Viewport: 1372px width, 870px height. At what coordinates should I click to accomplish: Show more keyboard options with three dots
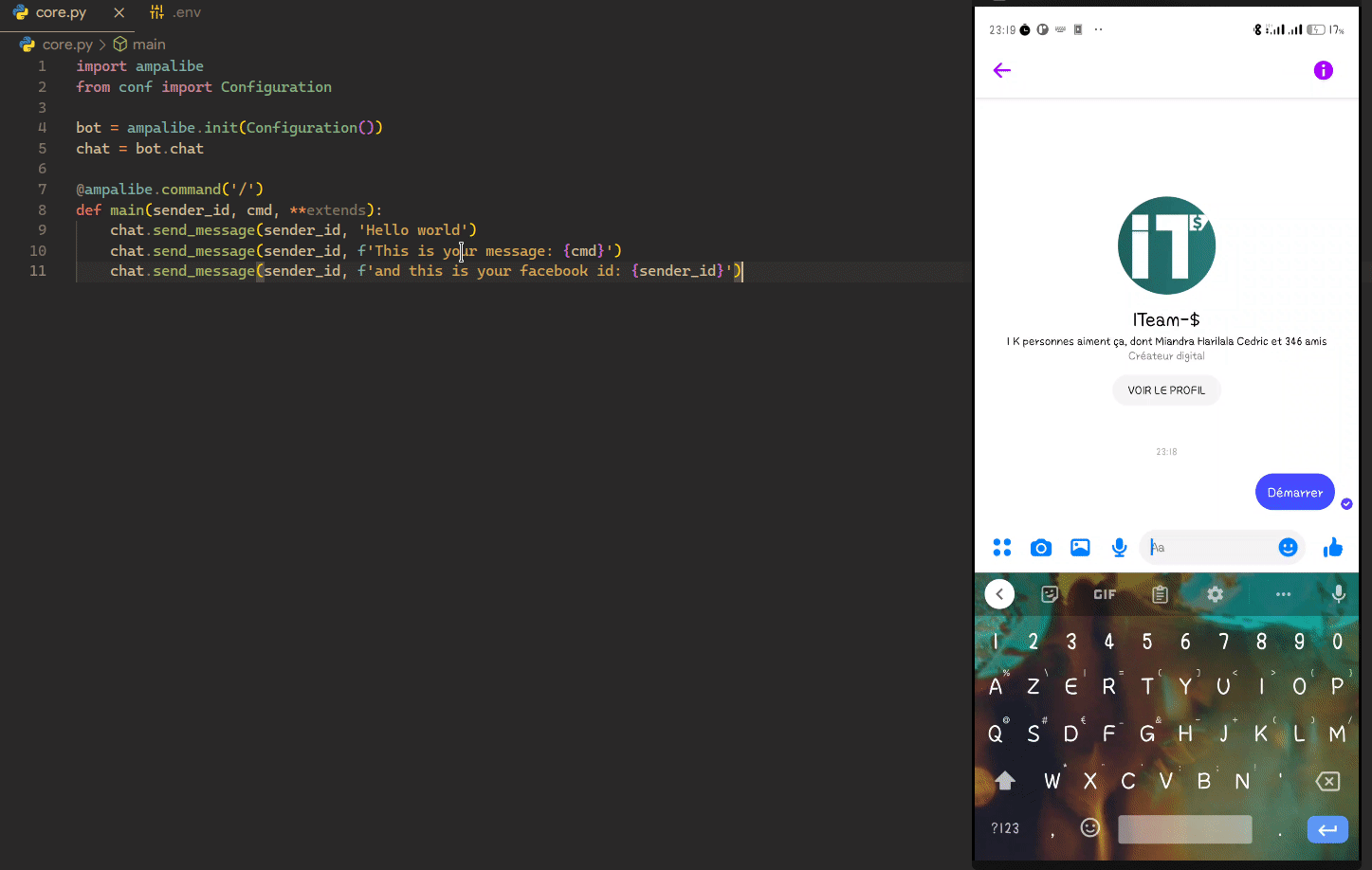click(1283, 594)
